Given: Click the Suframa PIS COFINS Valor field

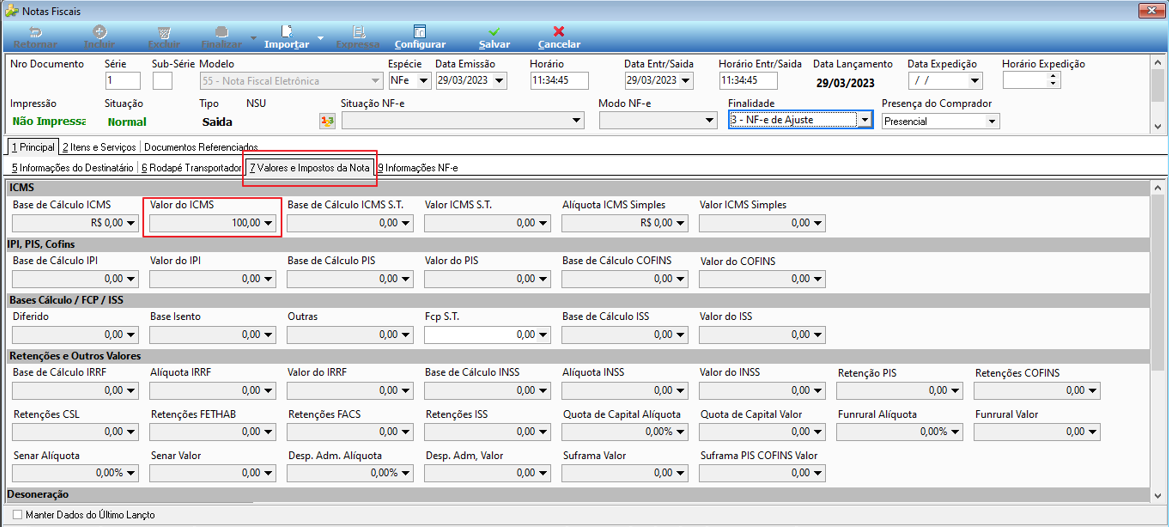Looking at the screenshot, I should tap(762, 473).
